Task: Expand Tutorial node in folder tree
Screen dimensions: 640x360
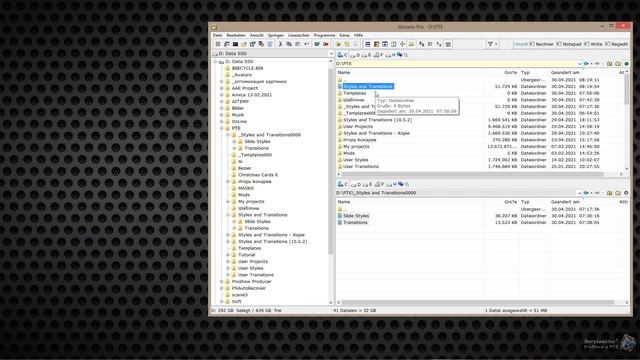Action: [228, 255]
